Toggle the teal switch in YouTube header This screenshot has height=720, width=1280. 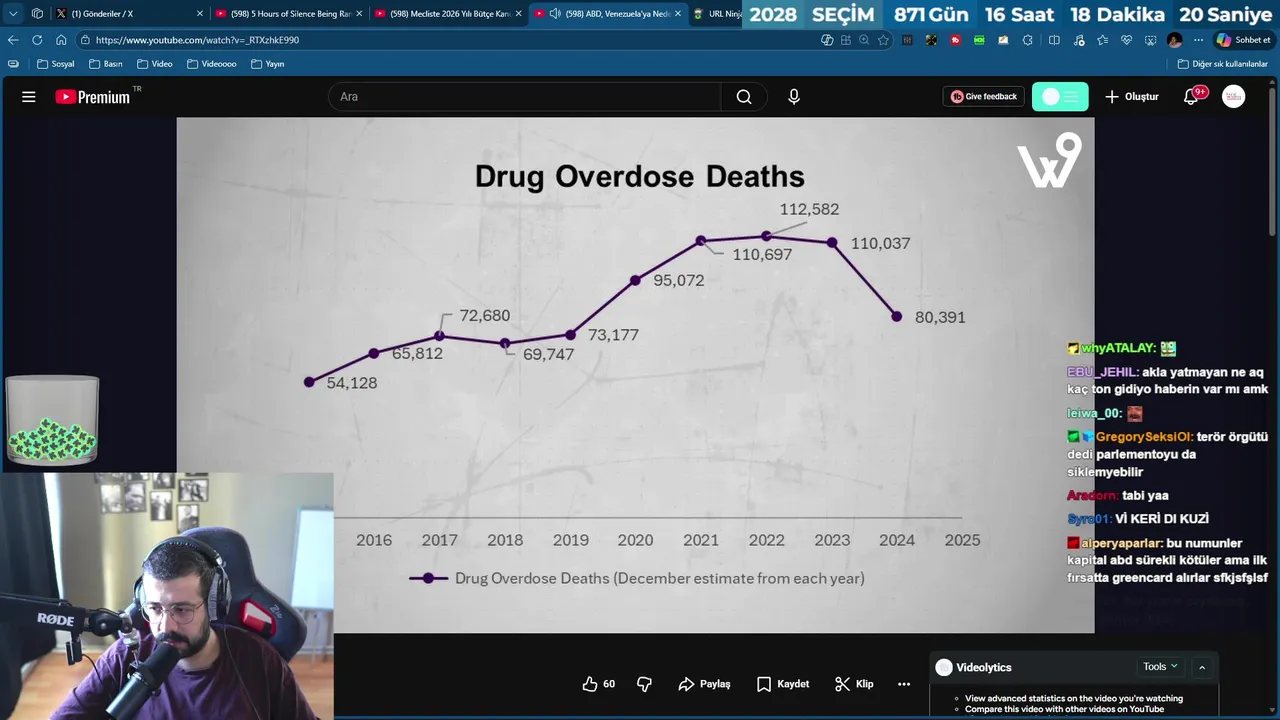pos(1060,97)
